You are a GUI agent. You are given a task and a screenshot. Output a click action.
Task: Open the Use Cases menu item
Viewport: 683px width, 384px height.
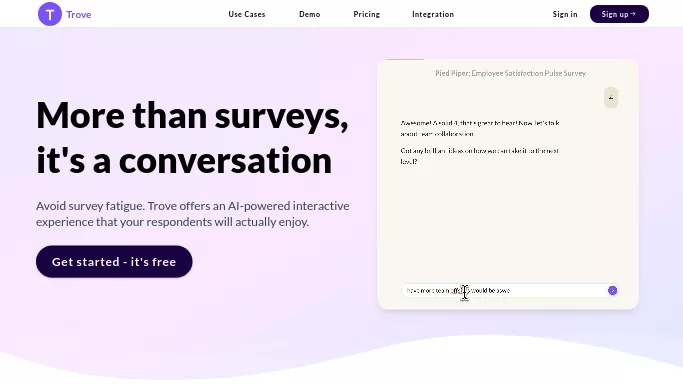pyautogui.click(x=247, y=14)
